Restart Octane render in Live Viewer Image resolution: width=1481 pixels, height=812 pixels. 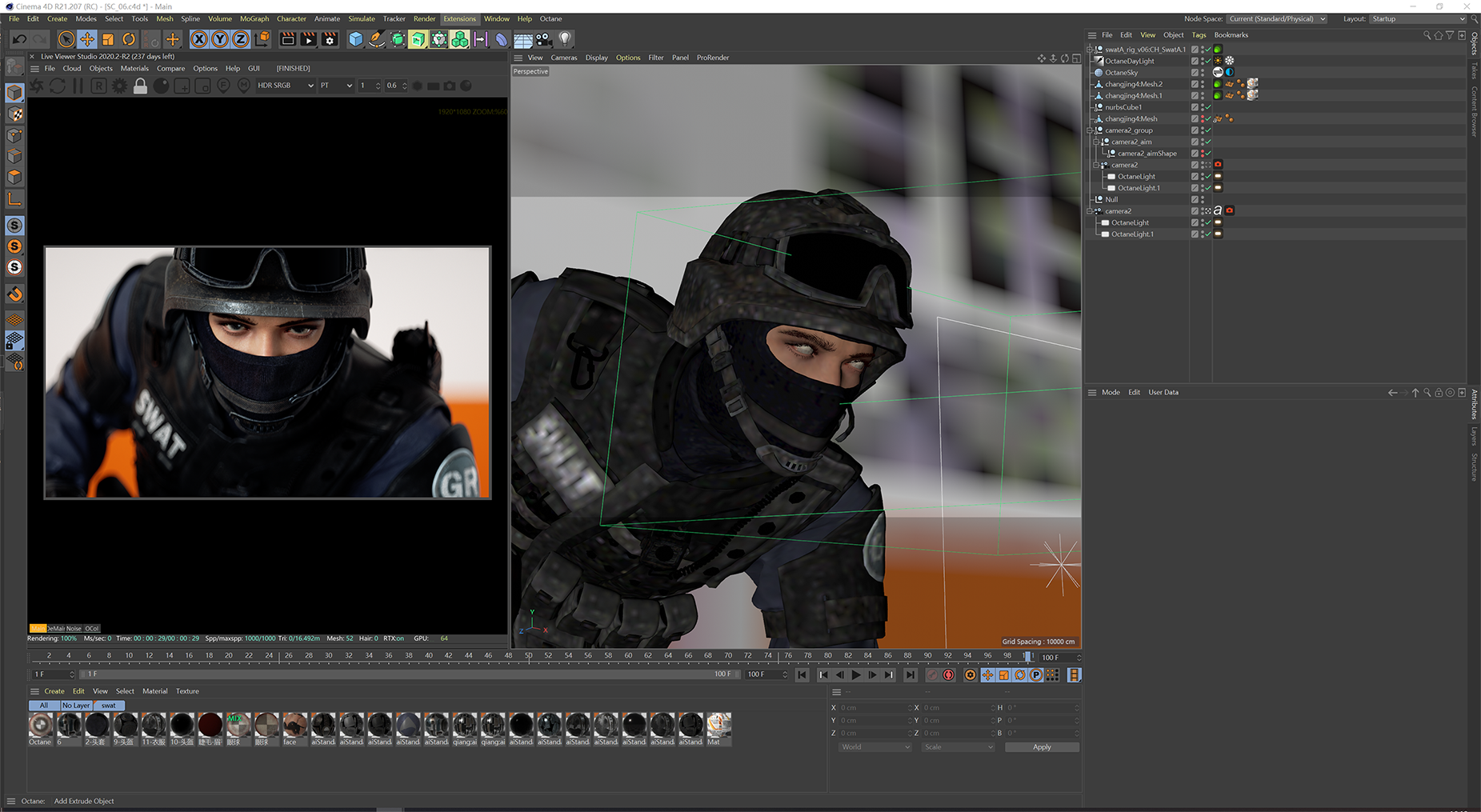[58, 86]
